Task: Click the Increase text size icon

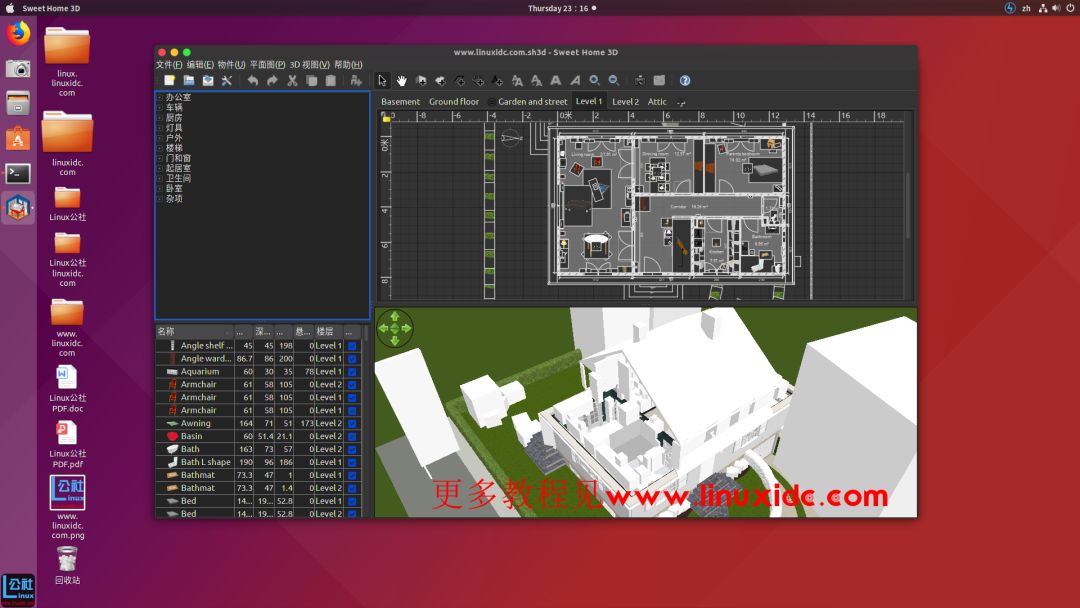Action: click(517, 81)
